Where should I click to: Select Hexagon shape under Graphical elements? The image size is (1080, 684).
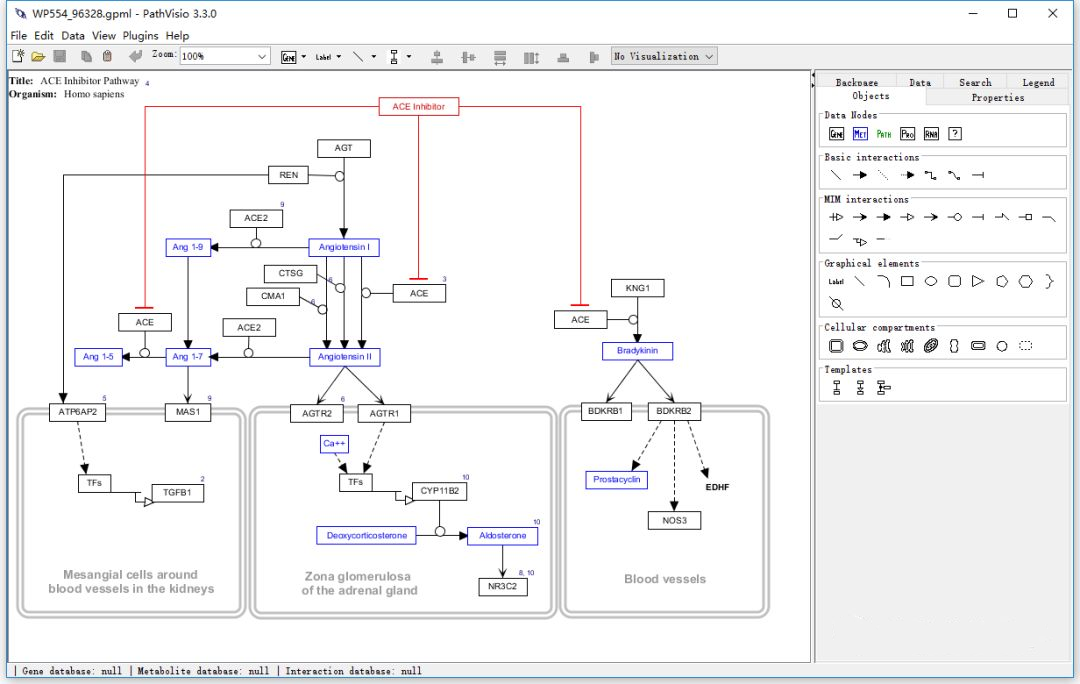1026,281
